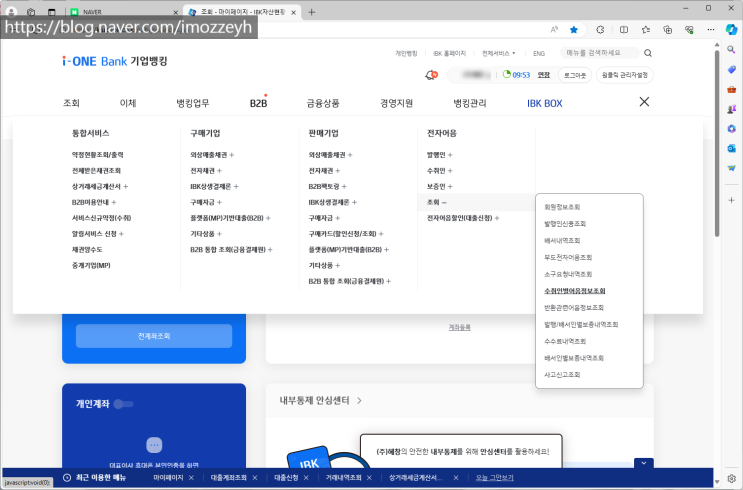This screenshot has width=743, height=490.
Task: Open the 이체 main menu
Action: click(128, 103)
